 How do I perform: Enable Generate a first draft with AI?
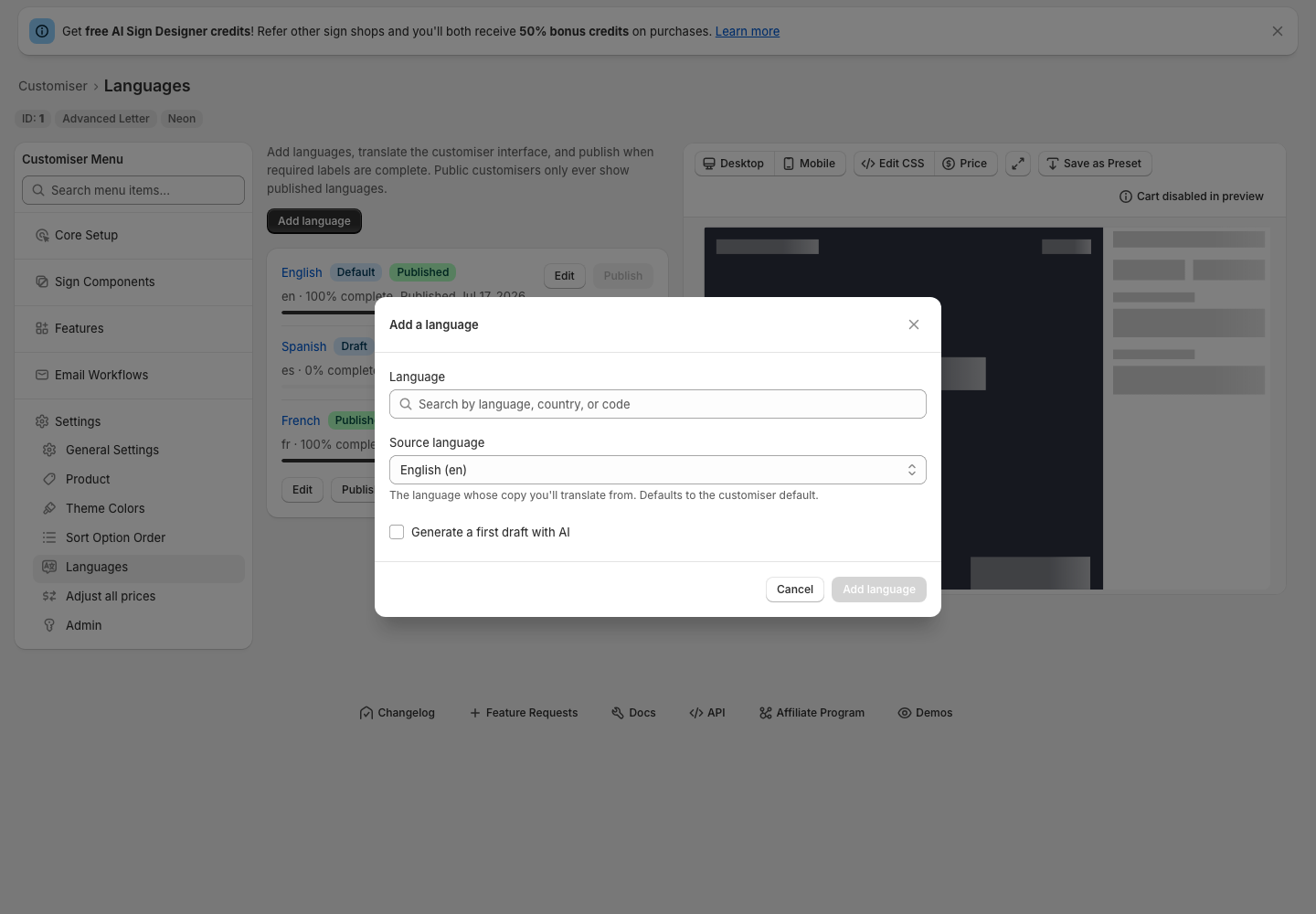click(x=397, y=532)
